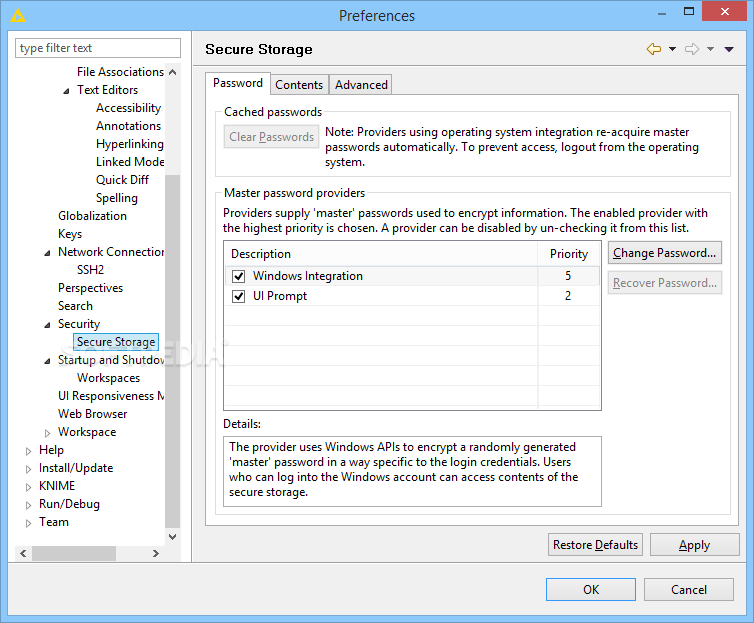Select File Associations in the tree
Viewport: 754px width, 623px height.
120,72
